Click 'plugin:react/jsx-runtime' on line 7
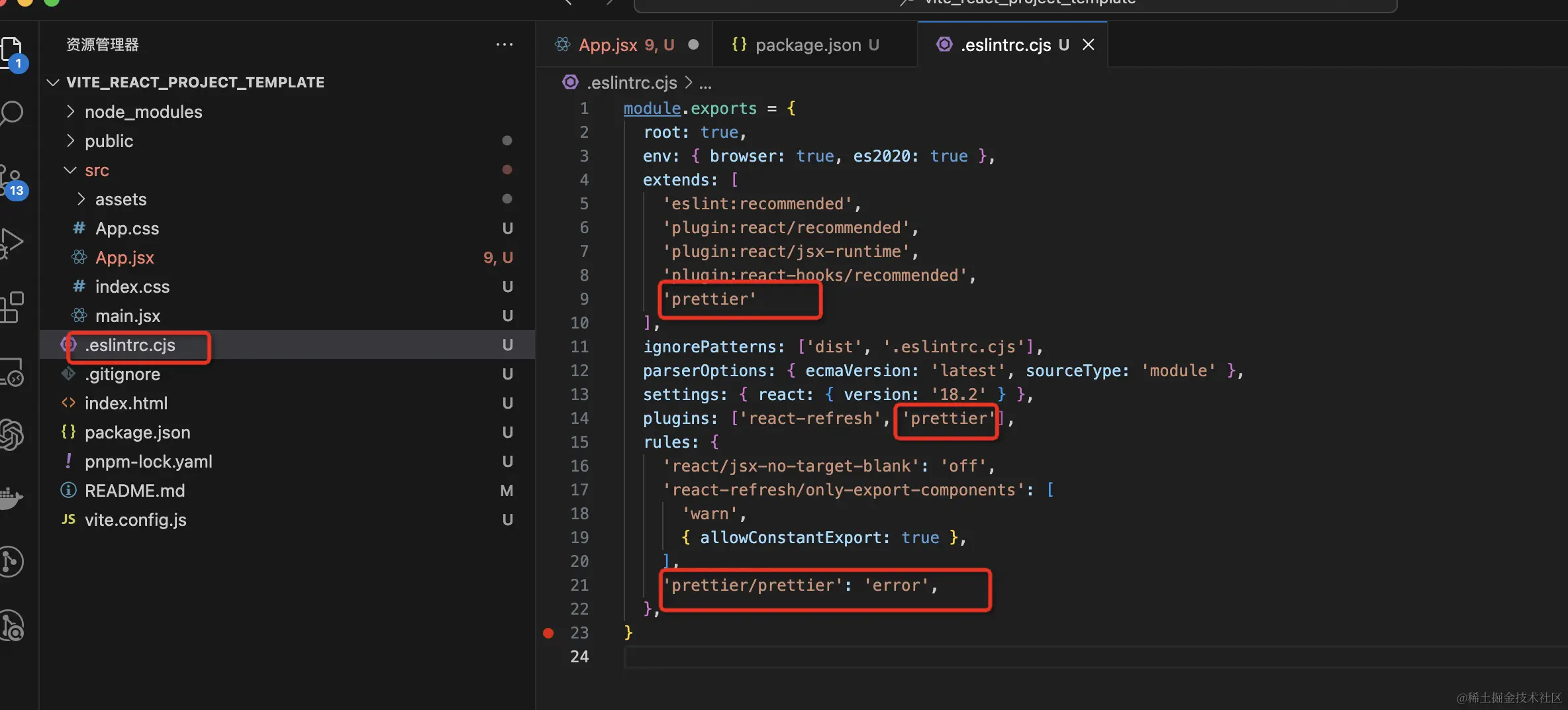Image resolution: width=1568 pixels, height=710 pixels. (x=787, y=251)
